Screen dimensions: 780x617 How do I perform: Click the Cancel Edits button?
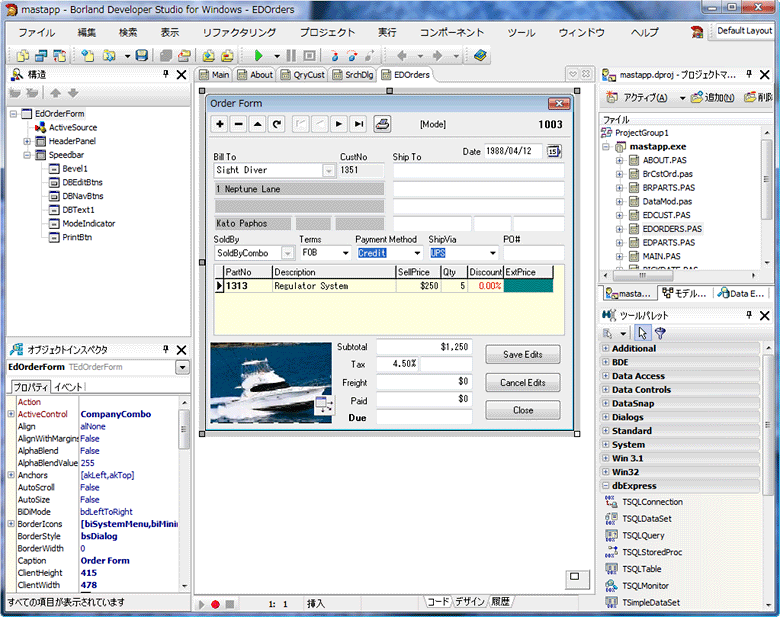[522, 383]
